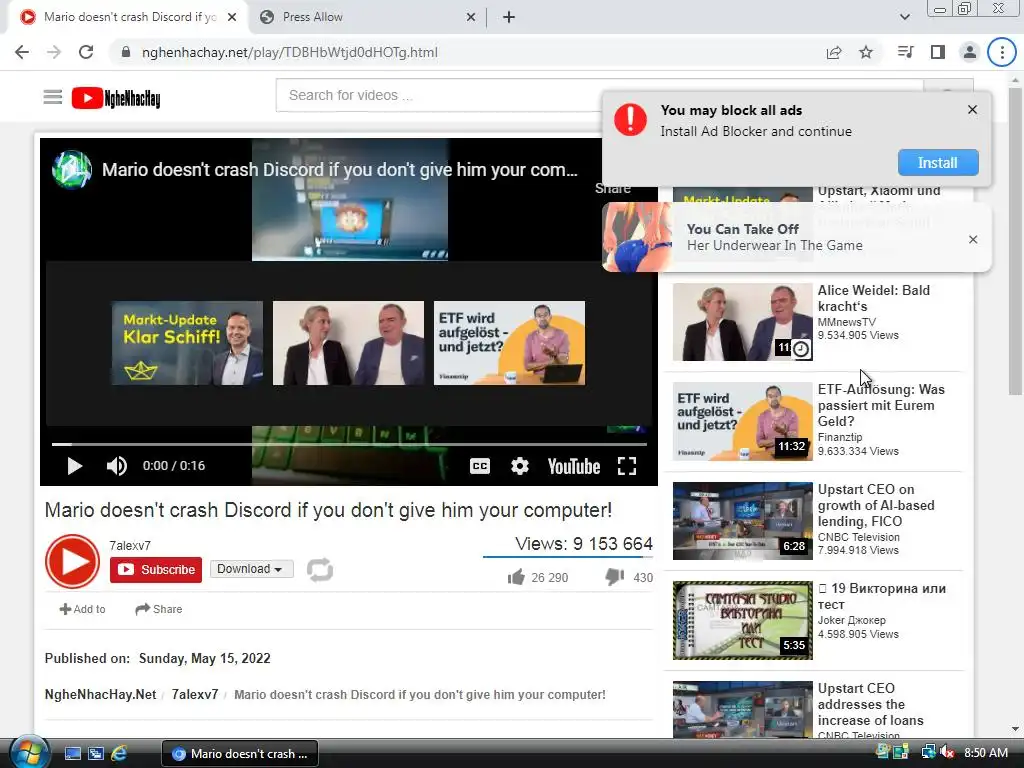Image resolution: width=1024 pixels, height=768 pixels.
Task: Expand the Download dropdown
Action: pos(251,569)
